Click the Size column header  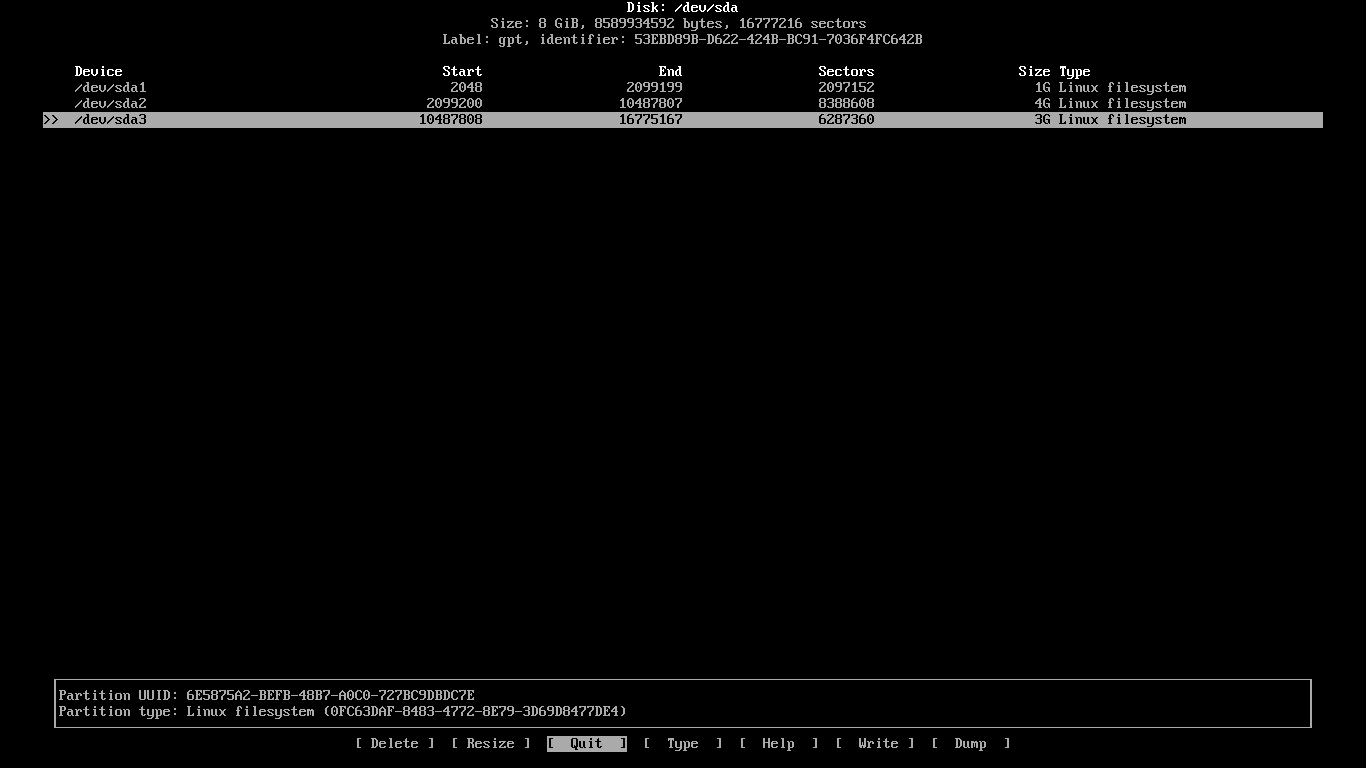click(1034, 71)
